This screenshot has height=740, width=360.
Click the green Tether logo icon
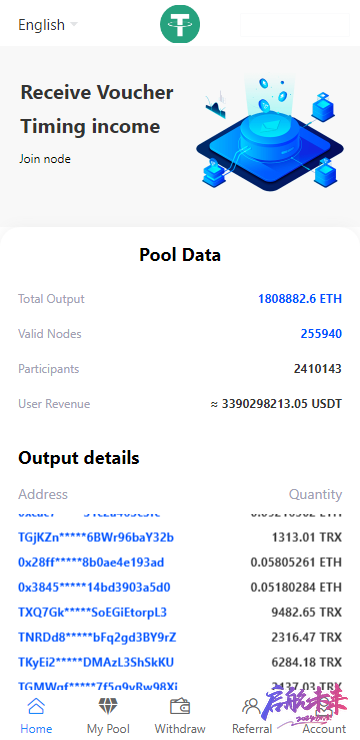click(180, 24)
